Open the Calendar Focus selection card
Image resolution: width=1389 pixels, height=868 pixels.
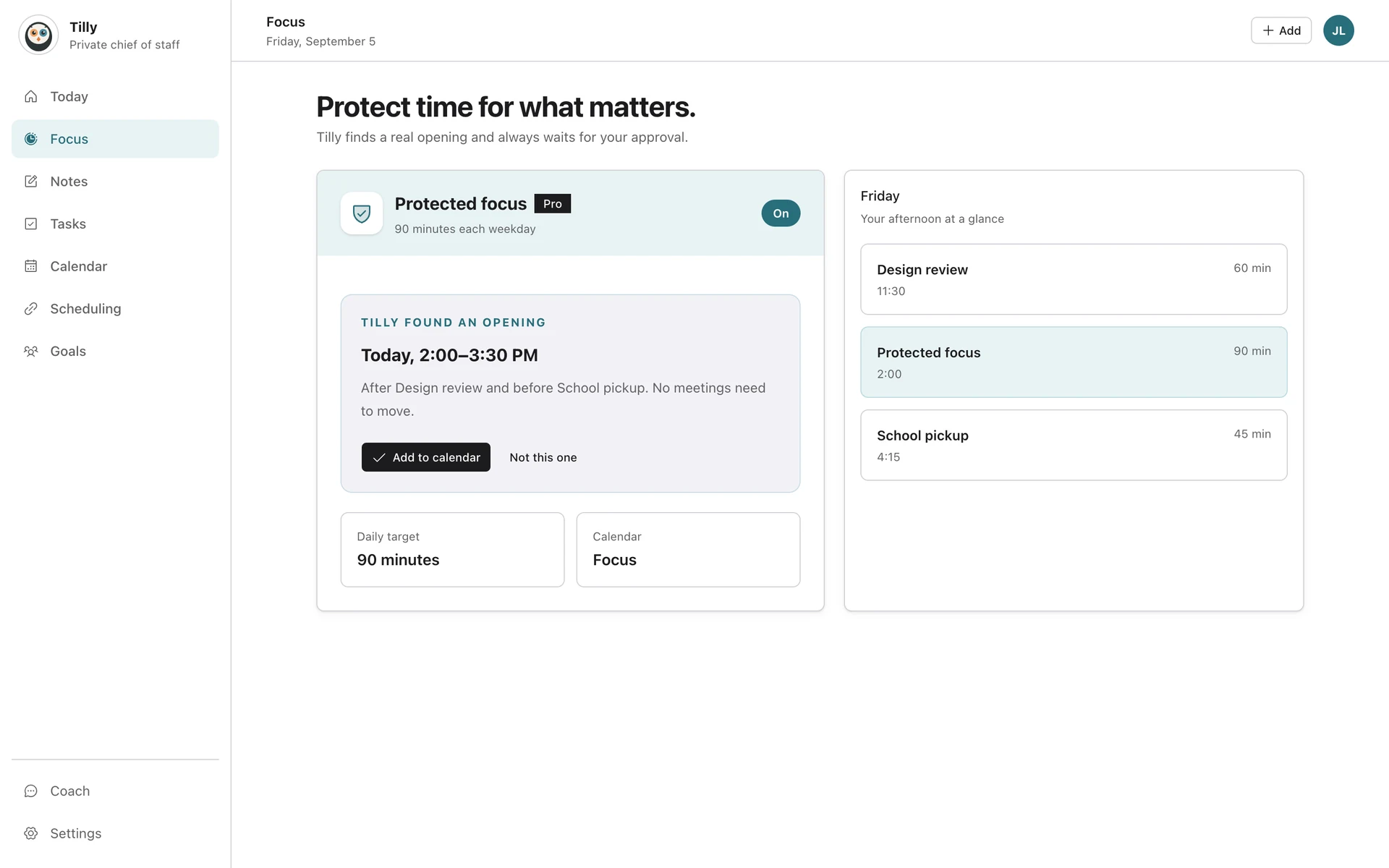click(688, 550)
